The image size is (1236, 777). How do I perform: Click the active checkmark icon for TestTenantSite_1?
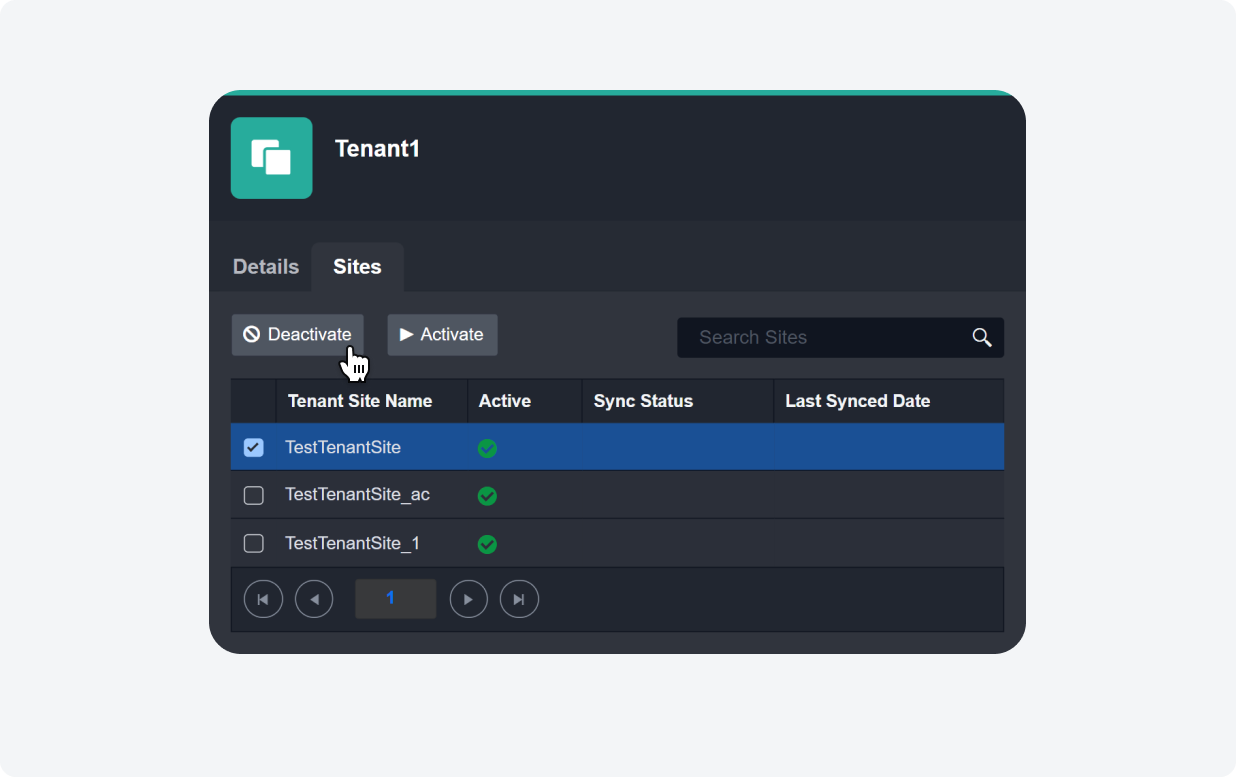click(487, 544)
